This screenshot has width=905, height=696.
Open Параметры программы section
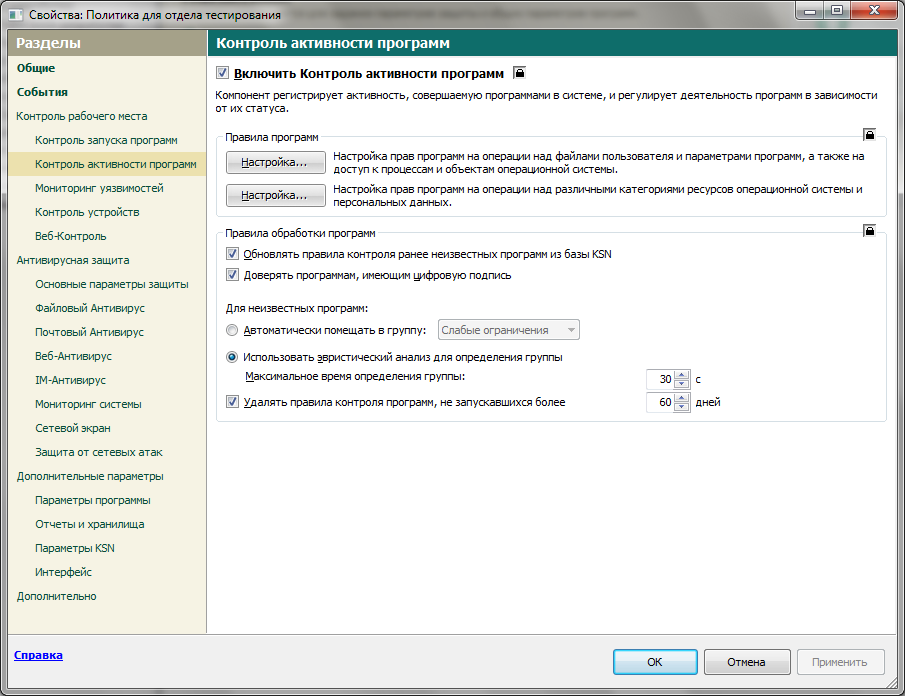[93, 500]
